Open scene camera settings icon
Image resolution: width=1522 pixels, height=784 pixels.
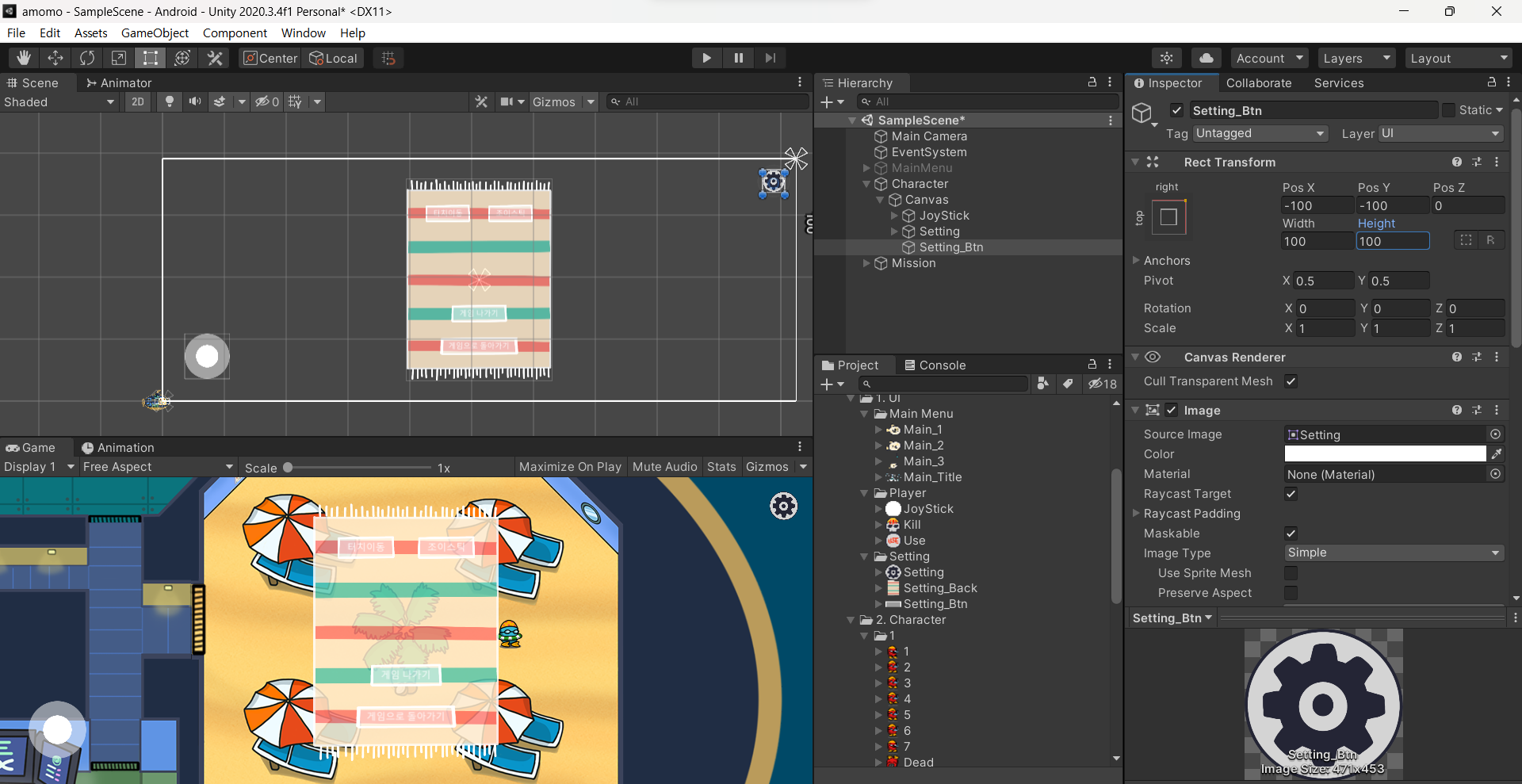(x=507, y=101)
